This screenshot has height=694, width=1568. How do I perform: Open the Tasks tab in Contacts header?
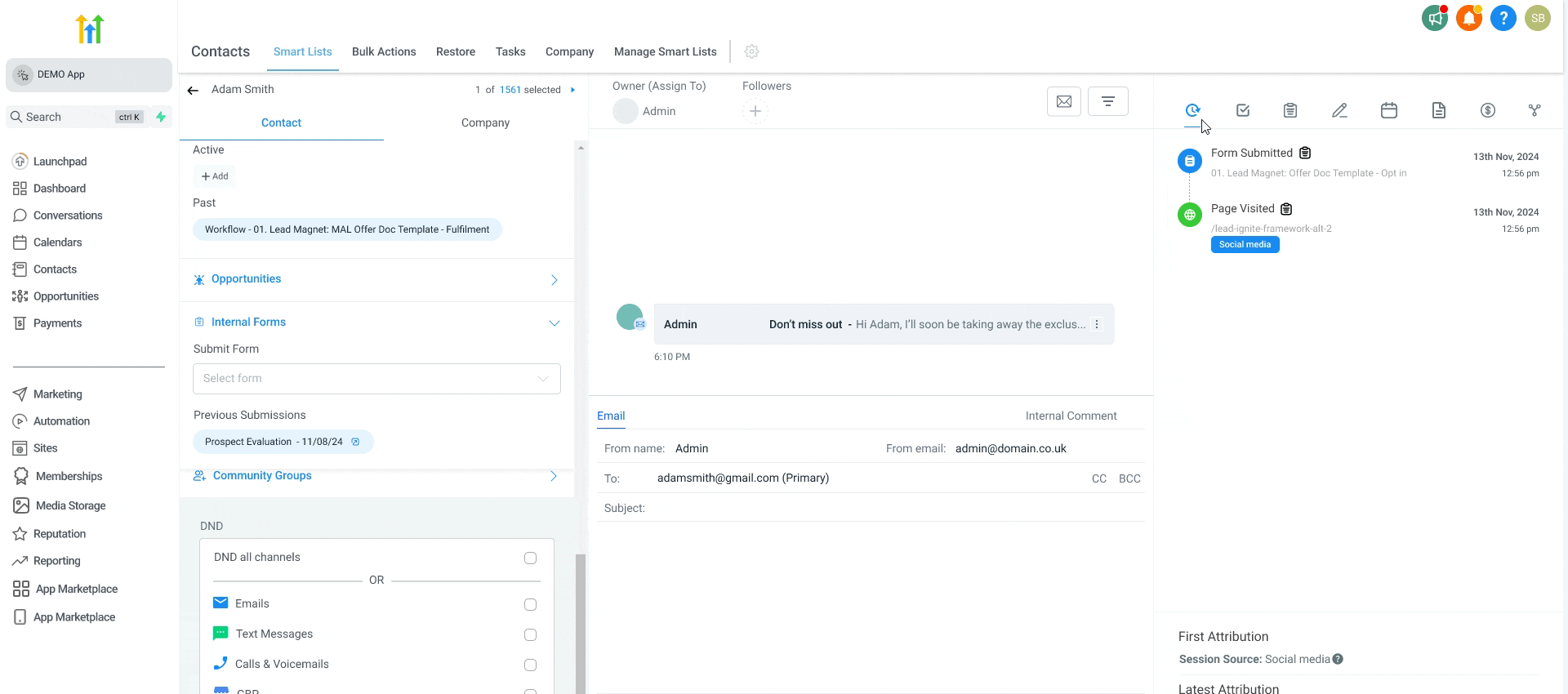tap(510, 51)
